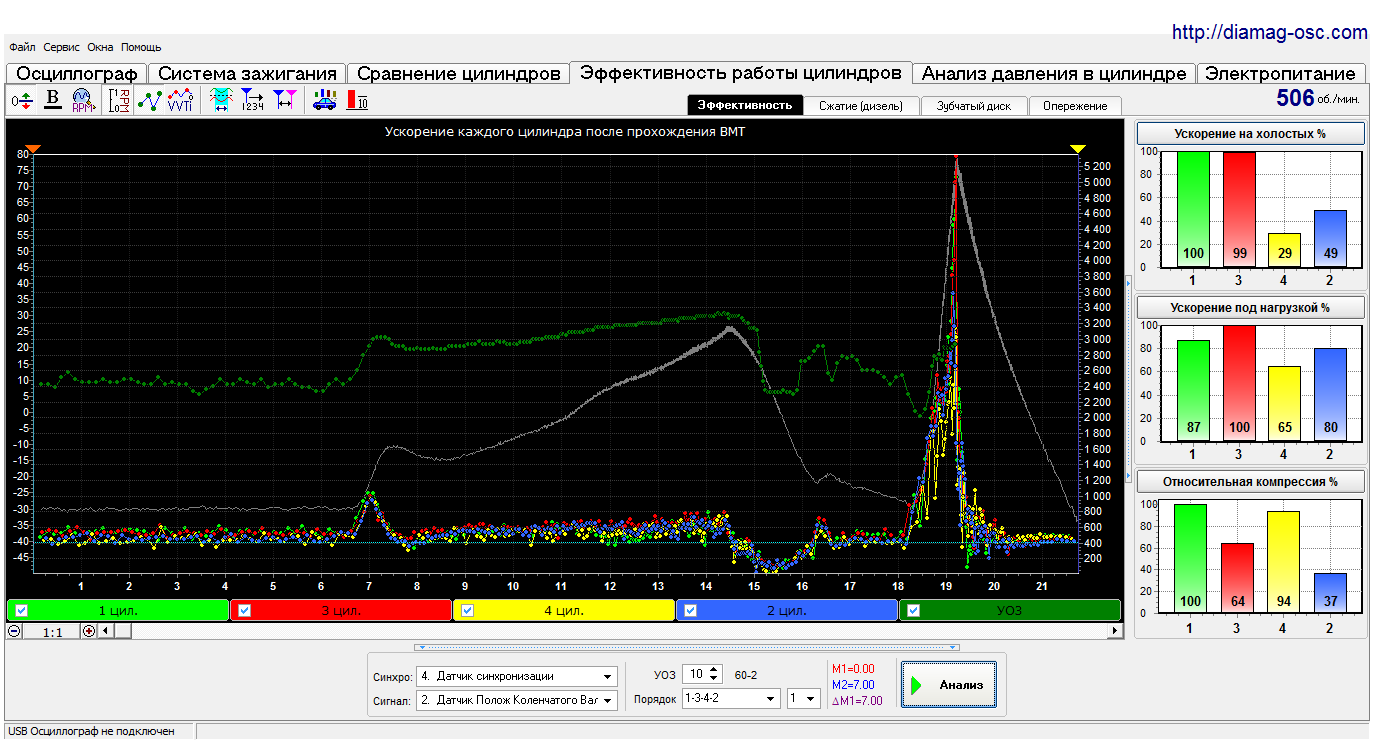This screenshot has width=1382, height=744.
Task: Toggle the 1 цил. checkbox
Action: [x=21, y=610]
